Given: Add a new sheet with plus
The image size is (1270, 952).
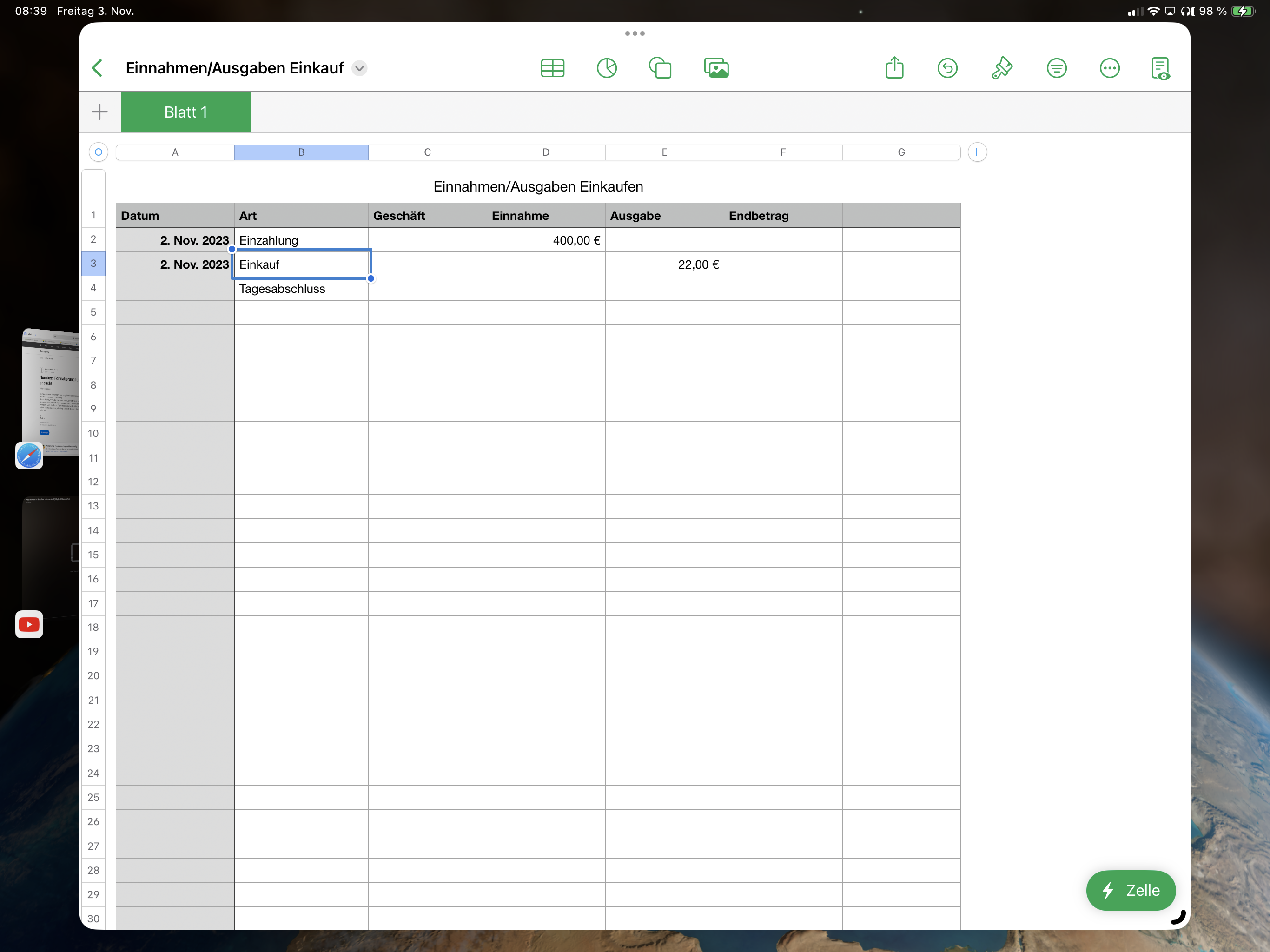Looking at the screenshot, I should click(x=99, y=112).
